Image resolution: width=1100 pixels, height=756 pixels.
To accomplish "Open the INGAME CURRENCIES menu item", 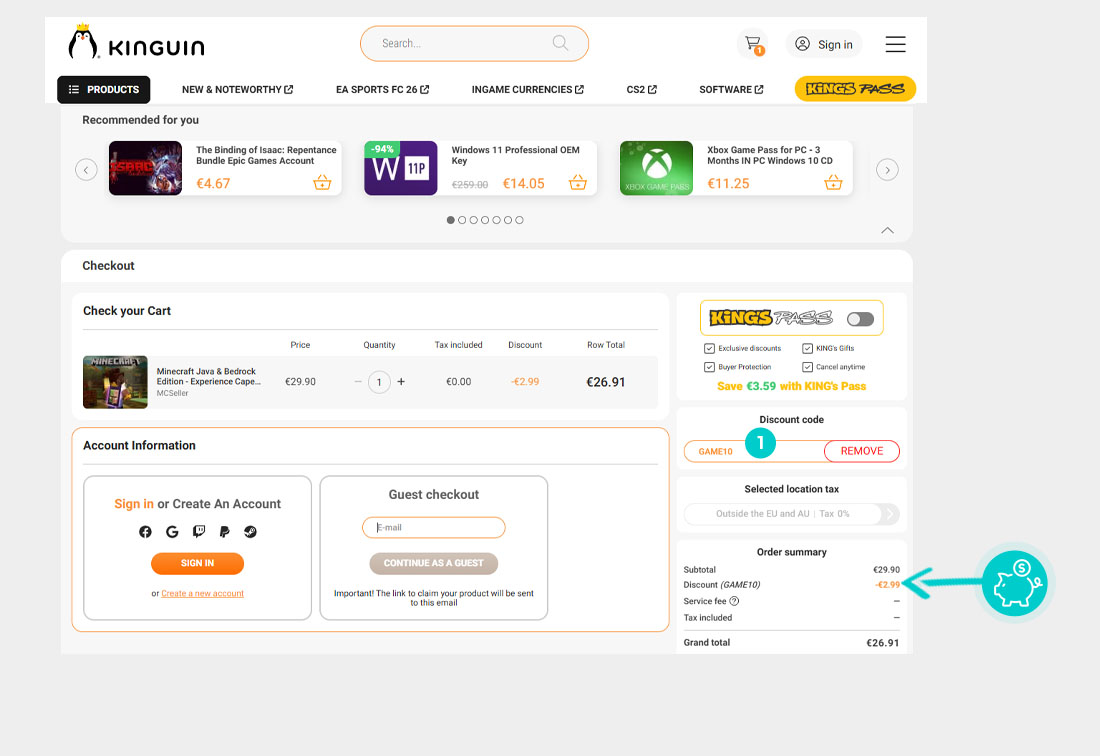I will (x=528, y=90).
